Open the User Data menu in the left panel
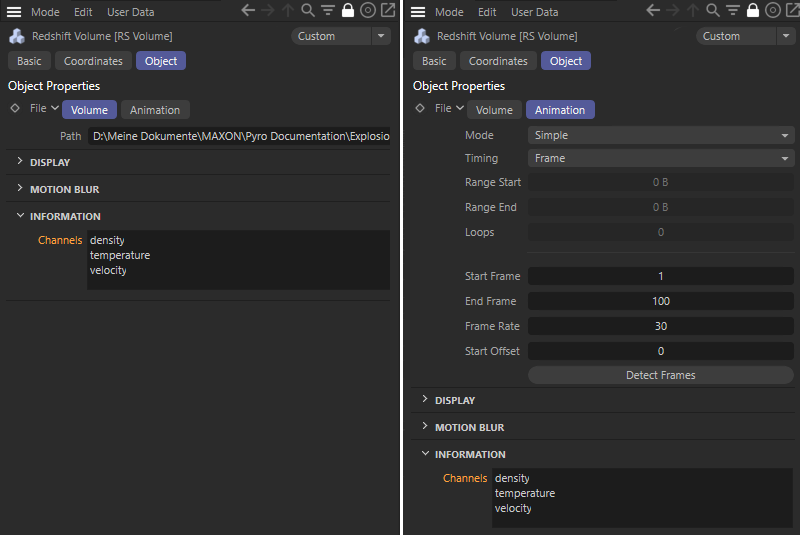Image resolution: width=800 pixels, height=535 pixels. 130,12
